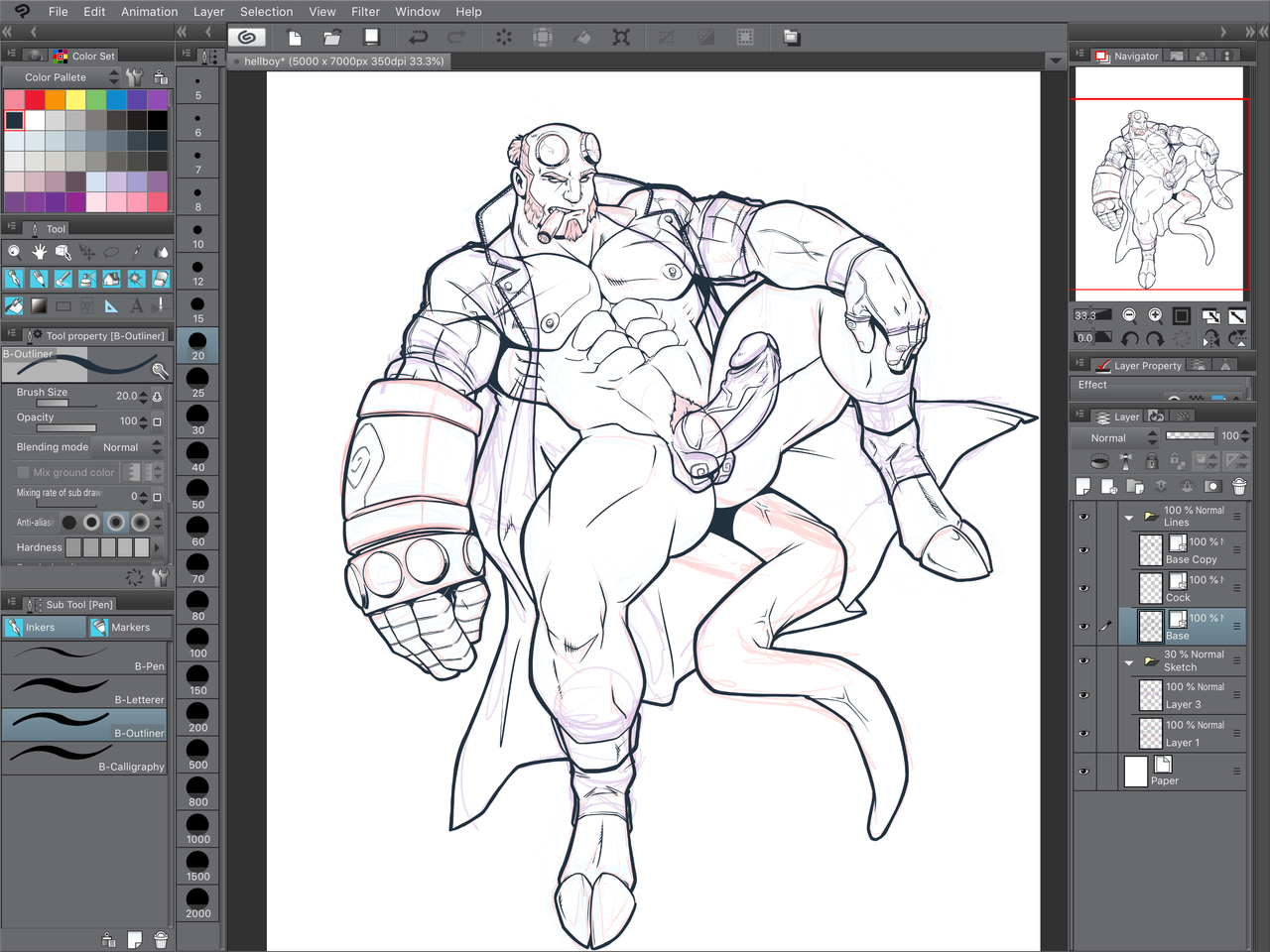Viewport: 1270px width, 952px height.
Task: Hide the Paper layer
Action: (1083, 772)
